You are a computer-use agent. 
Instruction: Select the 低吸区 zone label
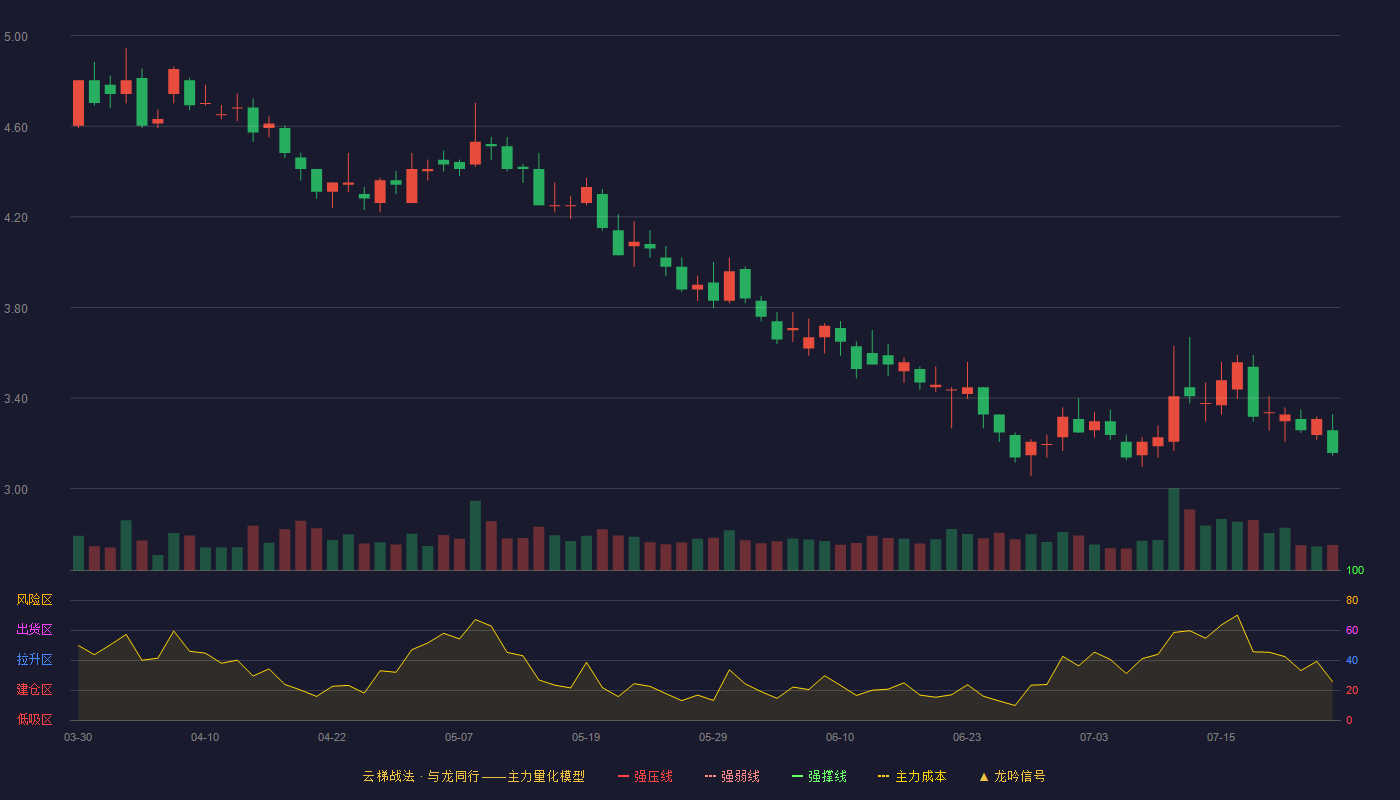(34, 719)
